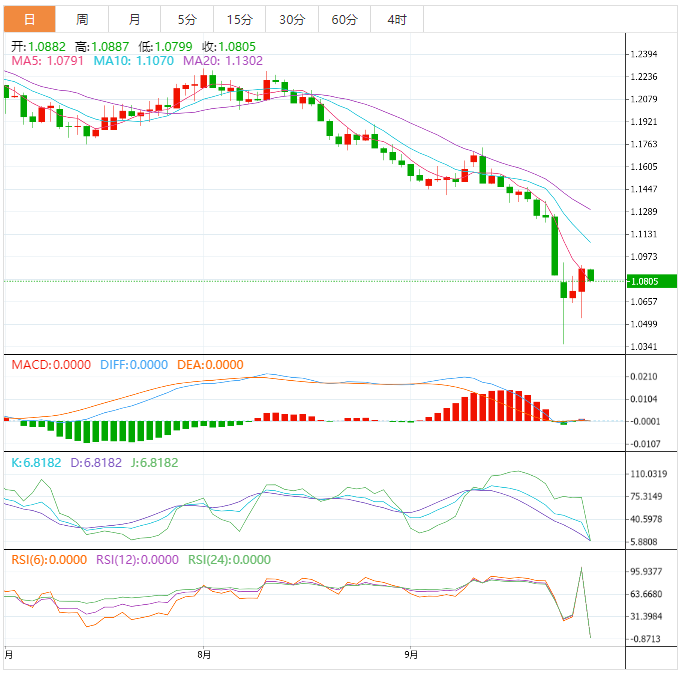The height and width of the screenshot is (677, 688).
Task: Choose the 60分 timeframe tab
Action: 344,19
